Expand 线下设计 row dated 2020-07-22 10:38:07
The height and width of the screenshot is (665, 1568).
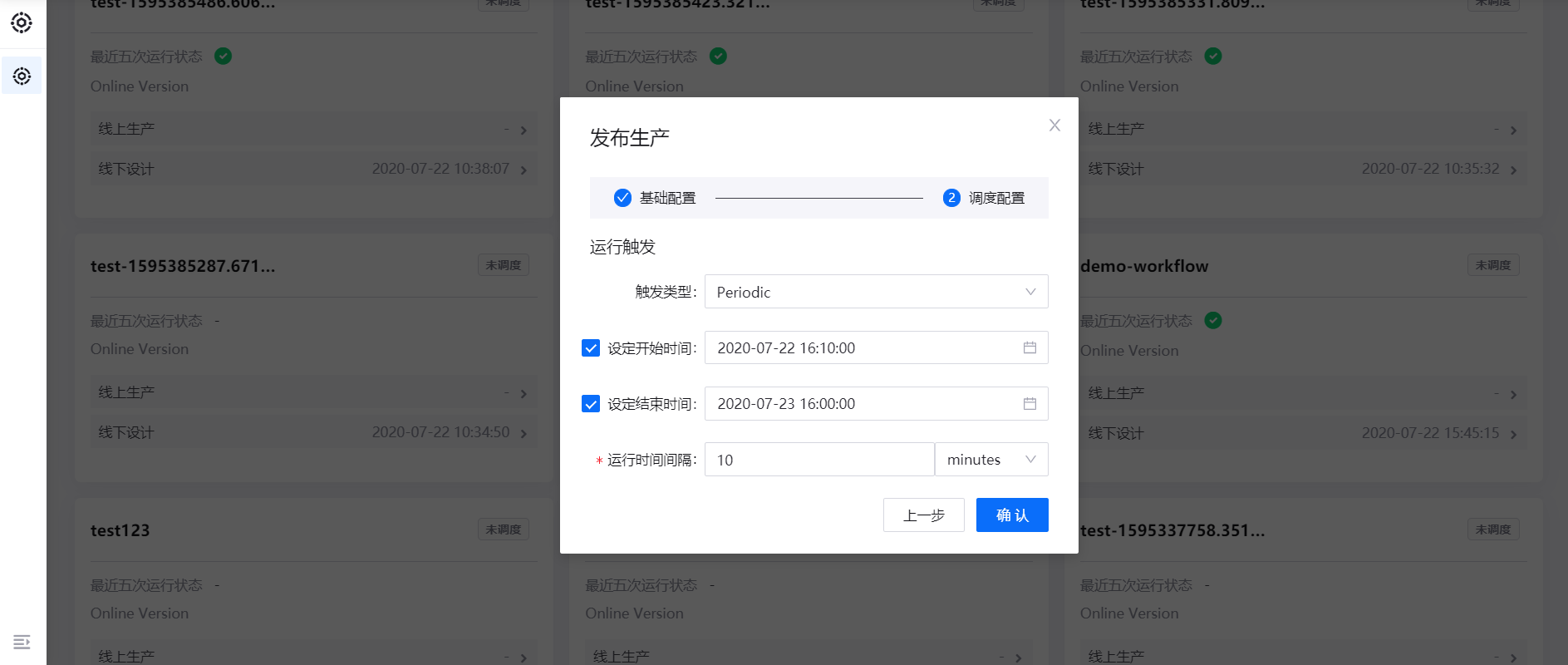point(313,169)
